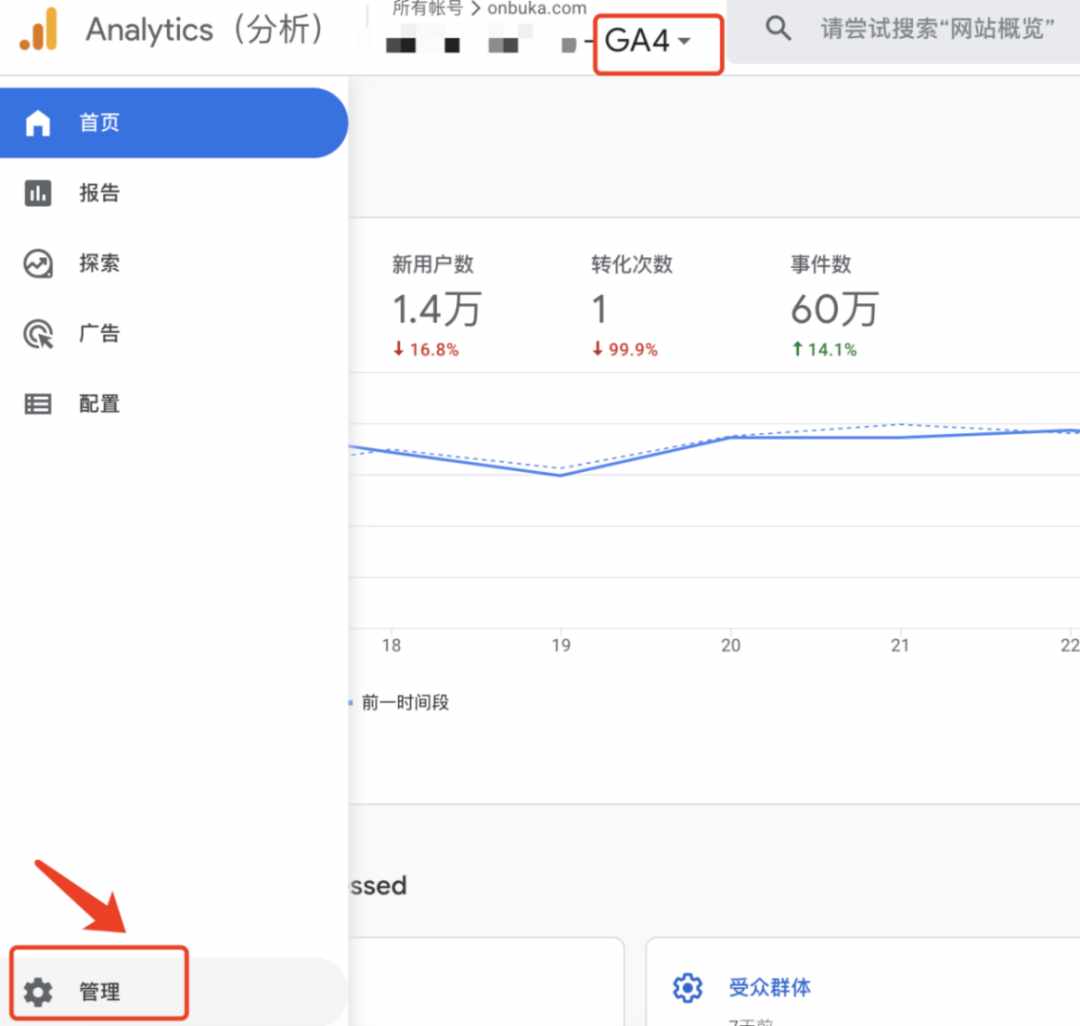Screen dimensions: 1080x1026
Task: Click the 配置 table list icon
Action: click(38, 404)
